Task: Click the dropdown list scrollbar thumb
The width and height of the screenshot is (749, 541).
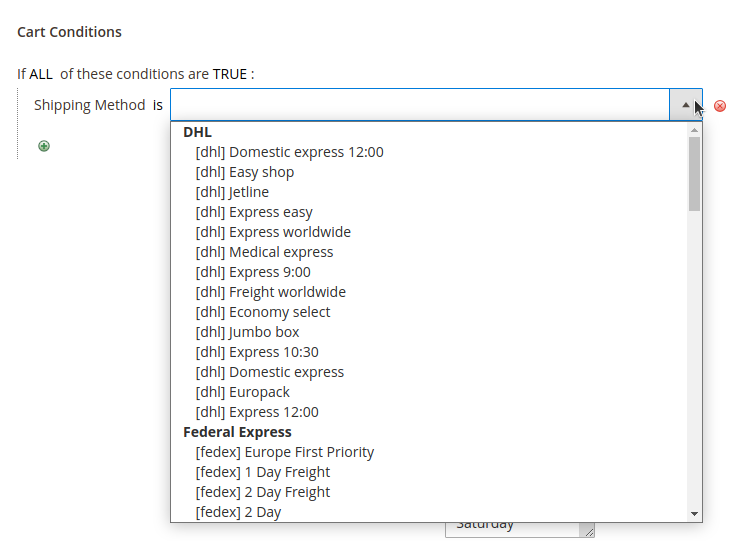Action: point(695,174)
